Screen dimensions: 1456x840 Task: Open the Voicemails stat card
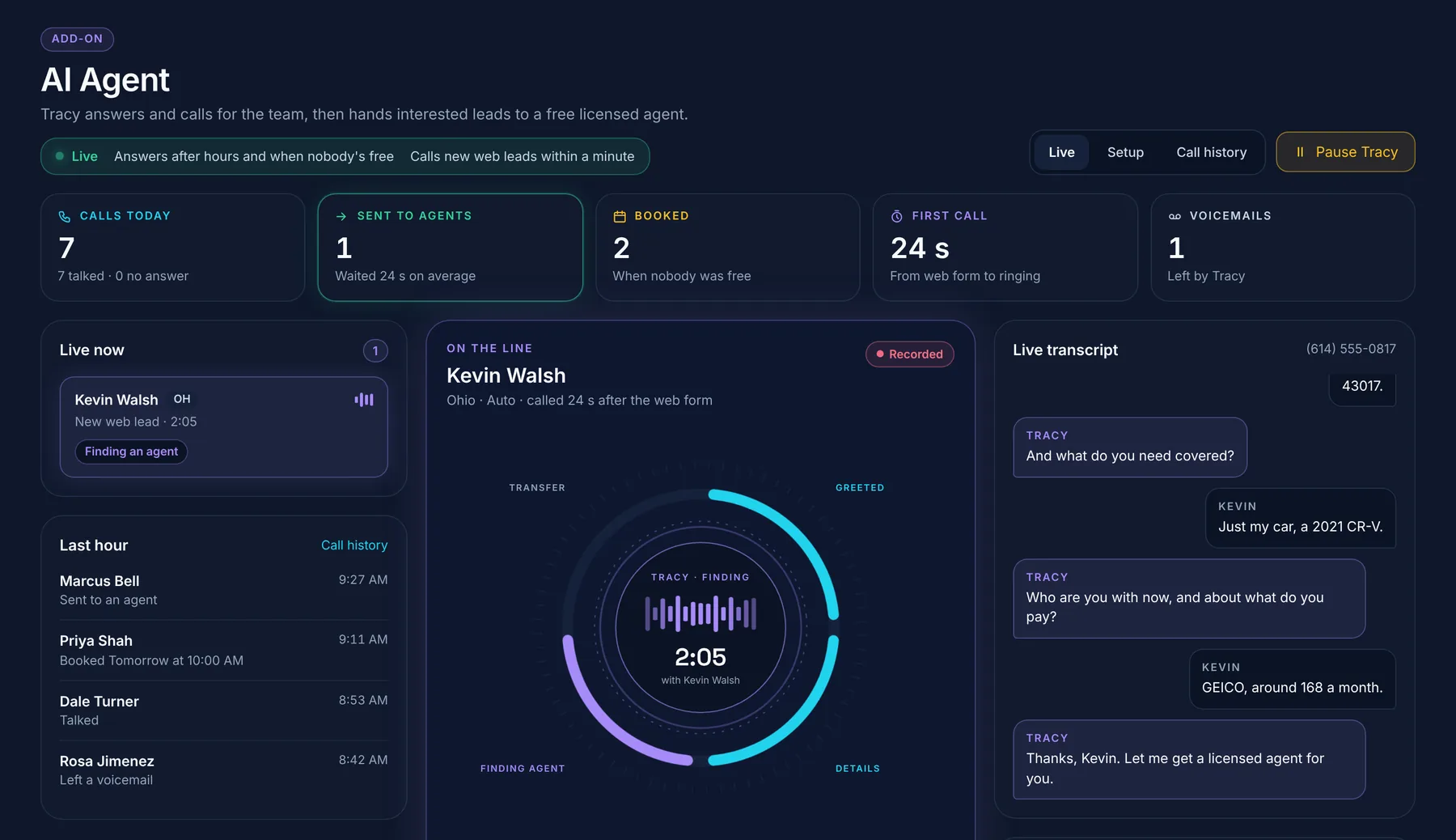pos(1282,248)
